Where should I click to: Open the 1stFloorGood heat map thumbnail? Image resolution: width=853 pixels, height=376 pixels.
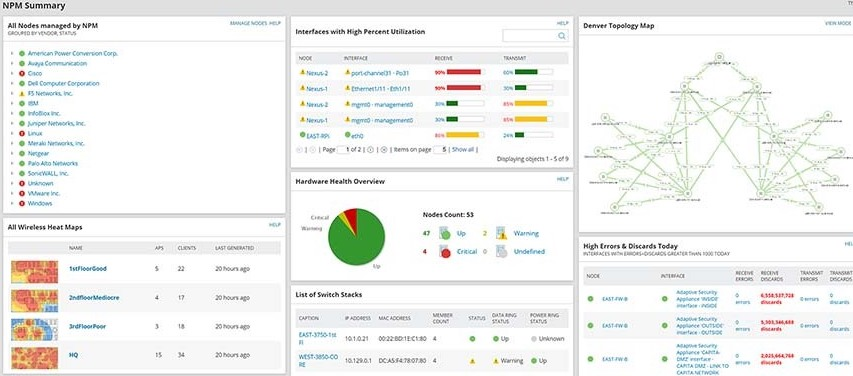click(x=34, y=272)
